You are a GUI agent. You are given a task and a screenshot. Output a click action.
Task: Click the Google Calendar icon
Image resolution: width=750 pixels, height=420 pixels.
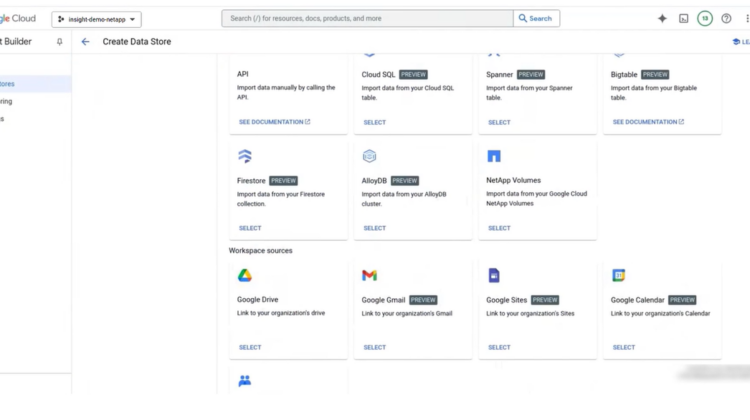pos(619,275)
